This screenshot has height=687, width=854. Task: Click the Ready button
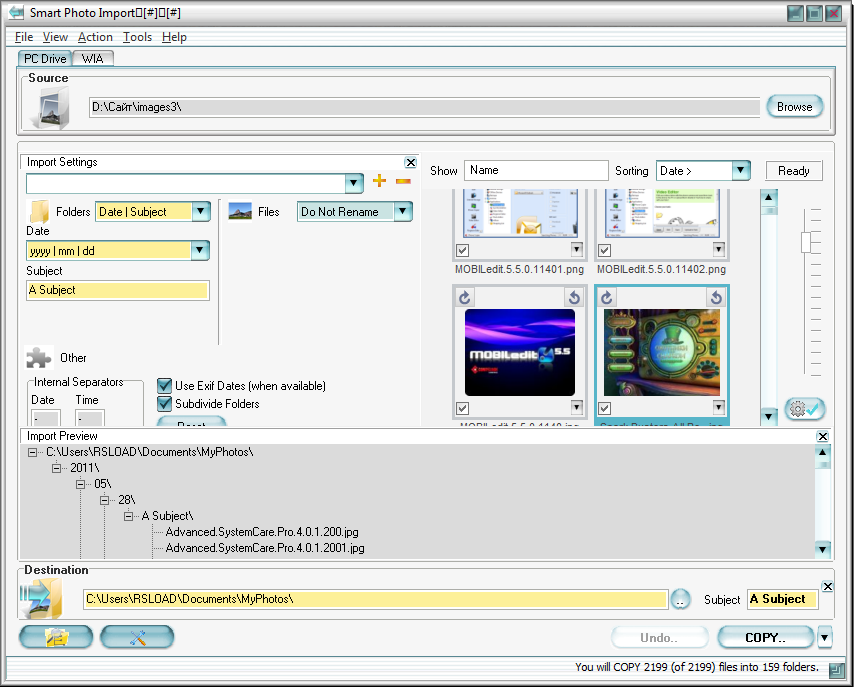click(x=794, y=171)
